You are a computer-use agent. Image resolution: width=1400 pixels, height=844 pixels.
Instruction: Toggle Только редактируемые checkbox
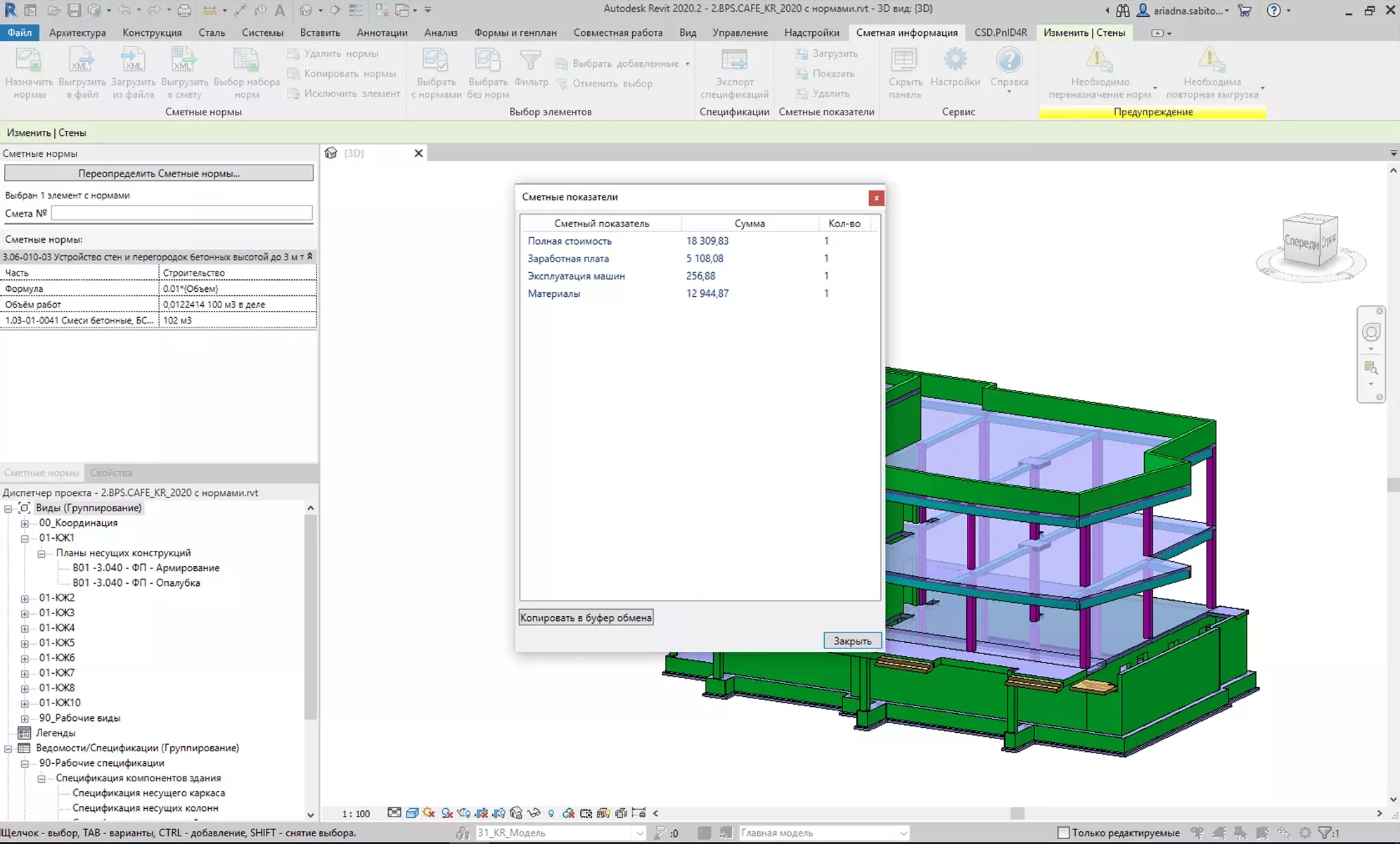tap(1064, 833)
